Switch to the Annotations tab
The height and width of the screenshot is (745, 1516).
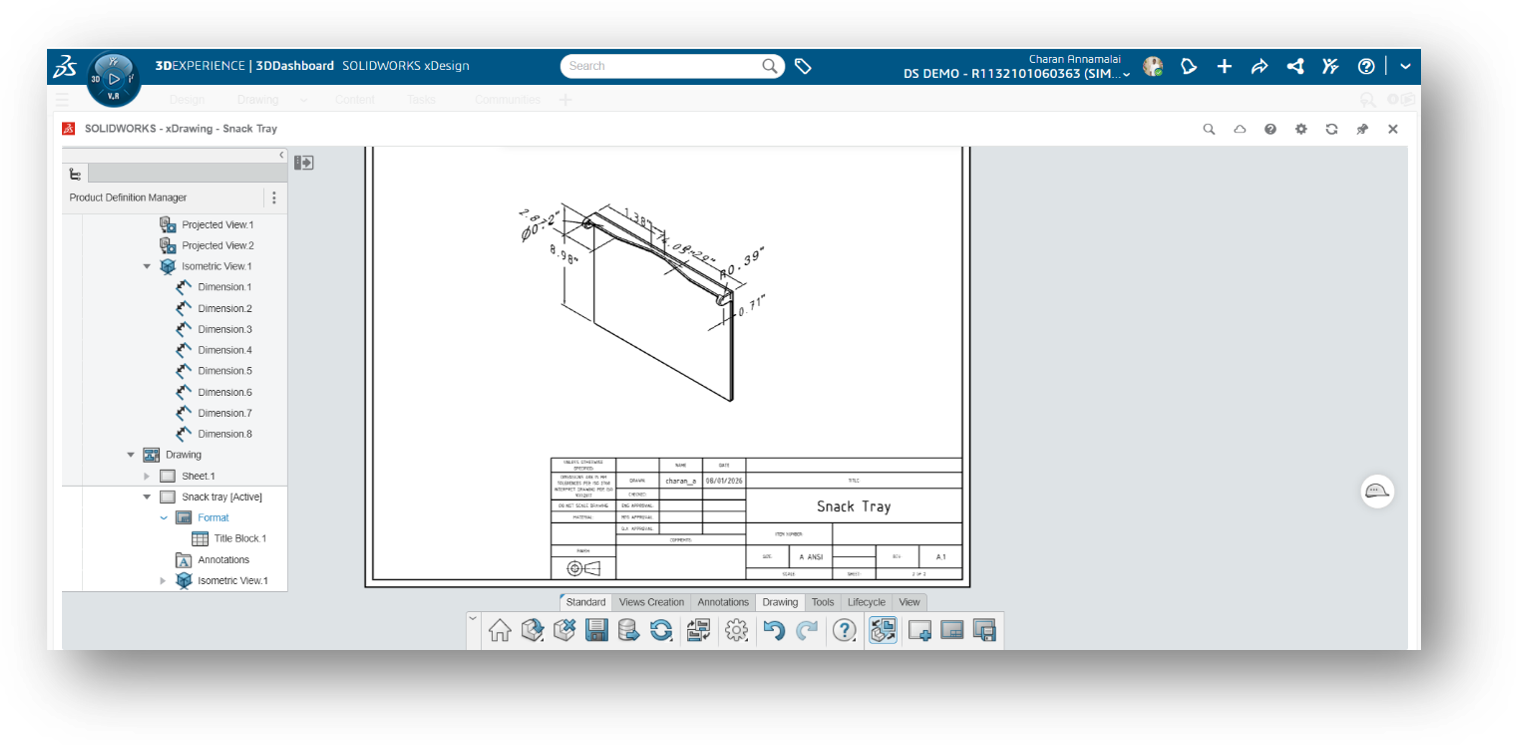pos(723,602)
